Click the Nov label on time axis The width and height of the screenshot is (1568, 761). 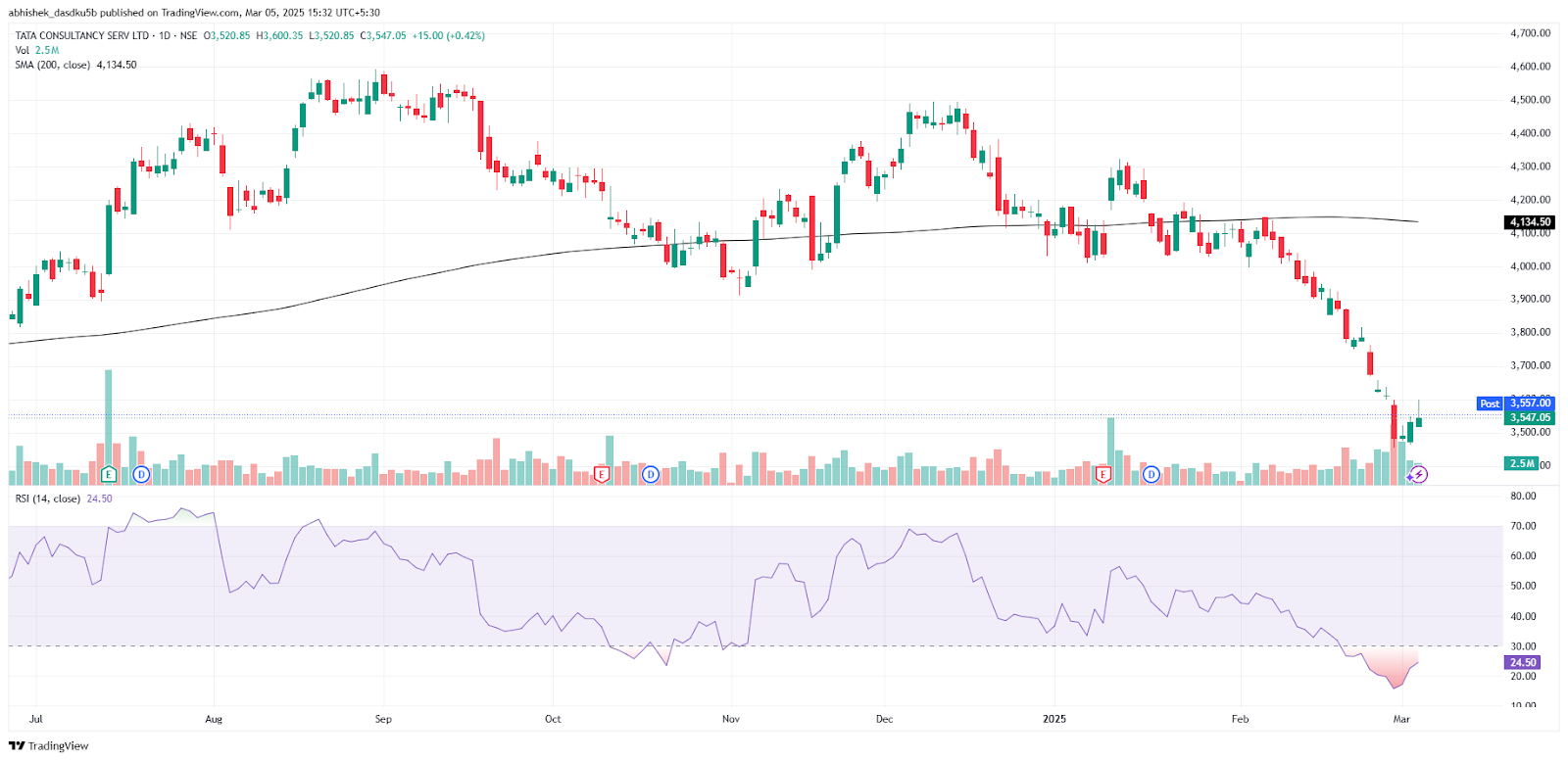tap(731, 719)
